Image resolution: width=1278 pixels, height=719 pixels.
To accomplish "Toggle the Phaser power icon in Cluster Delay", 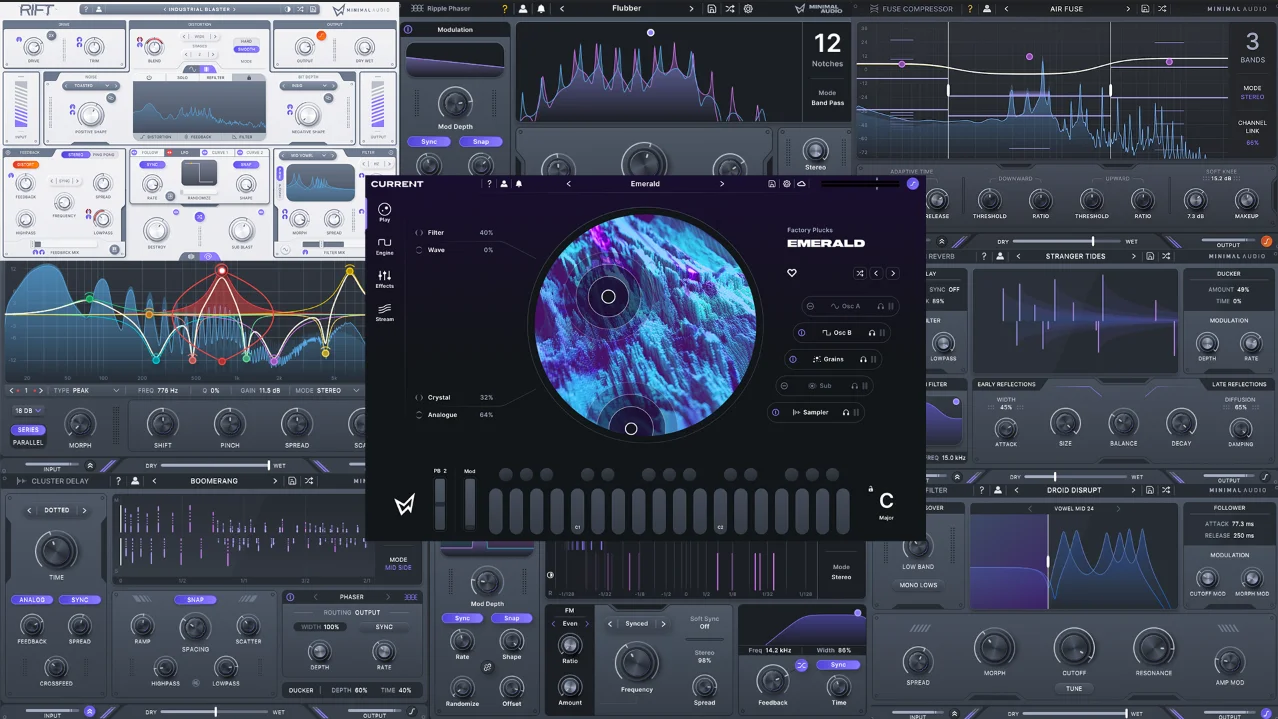I will (x=291, y=597).
